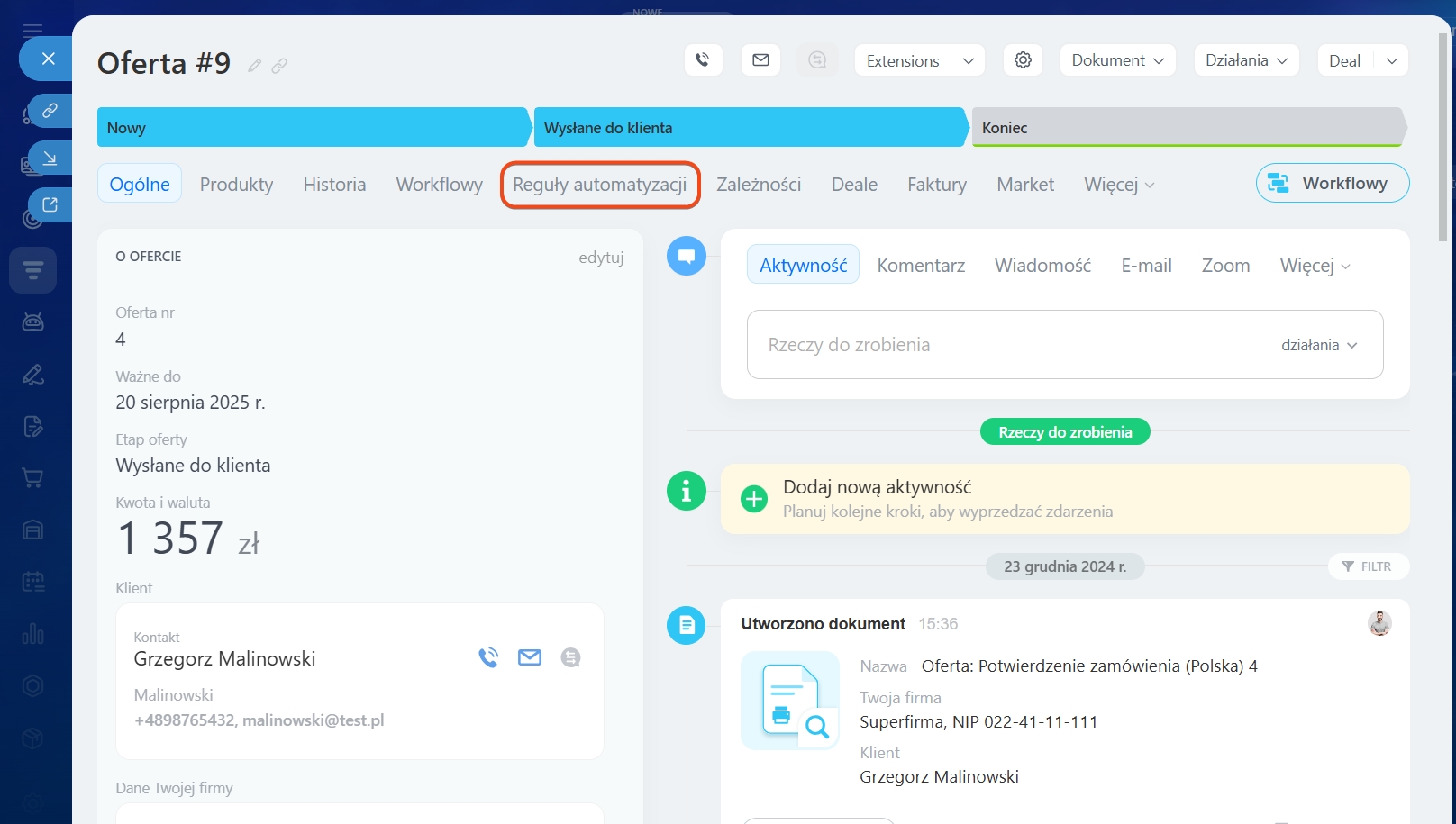Expand the Extensions dropdown arrow

click(x=969, y=60)
